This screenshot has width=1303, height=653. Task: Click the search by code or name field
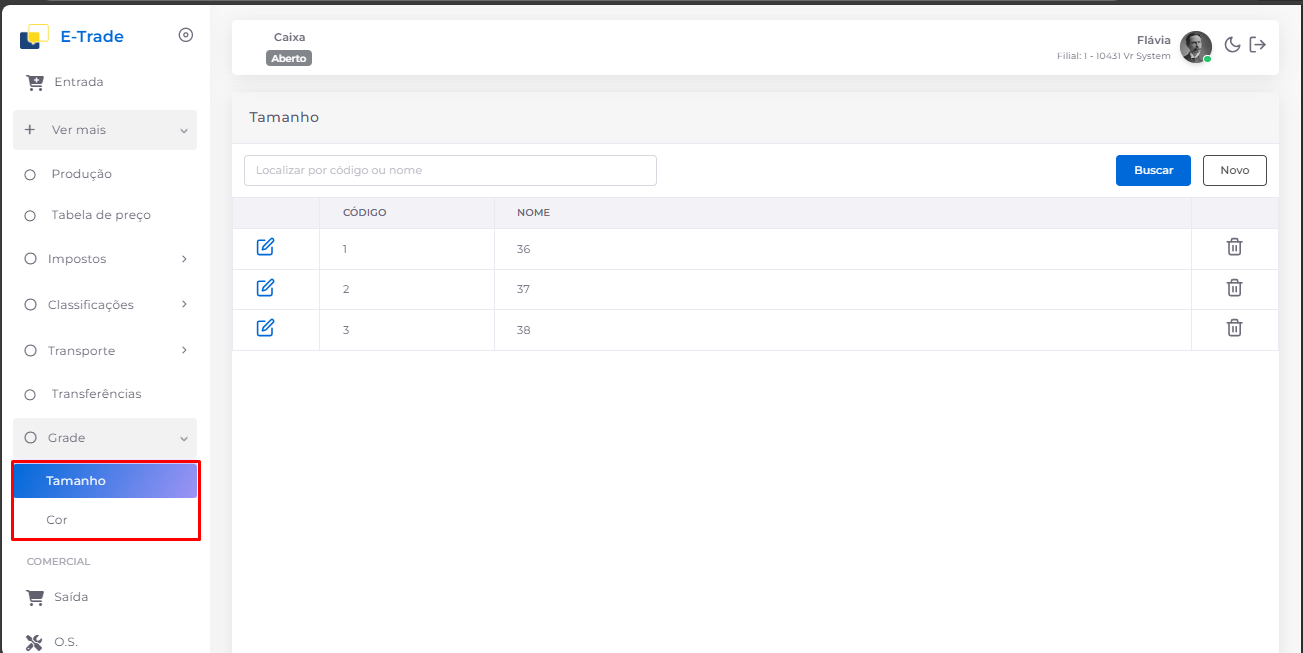click(450, 170)
